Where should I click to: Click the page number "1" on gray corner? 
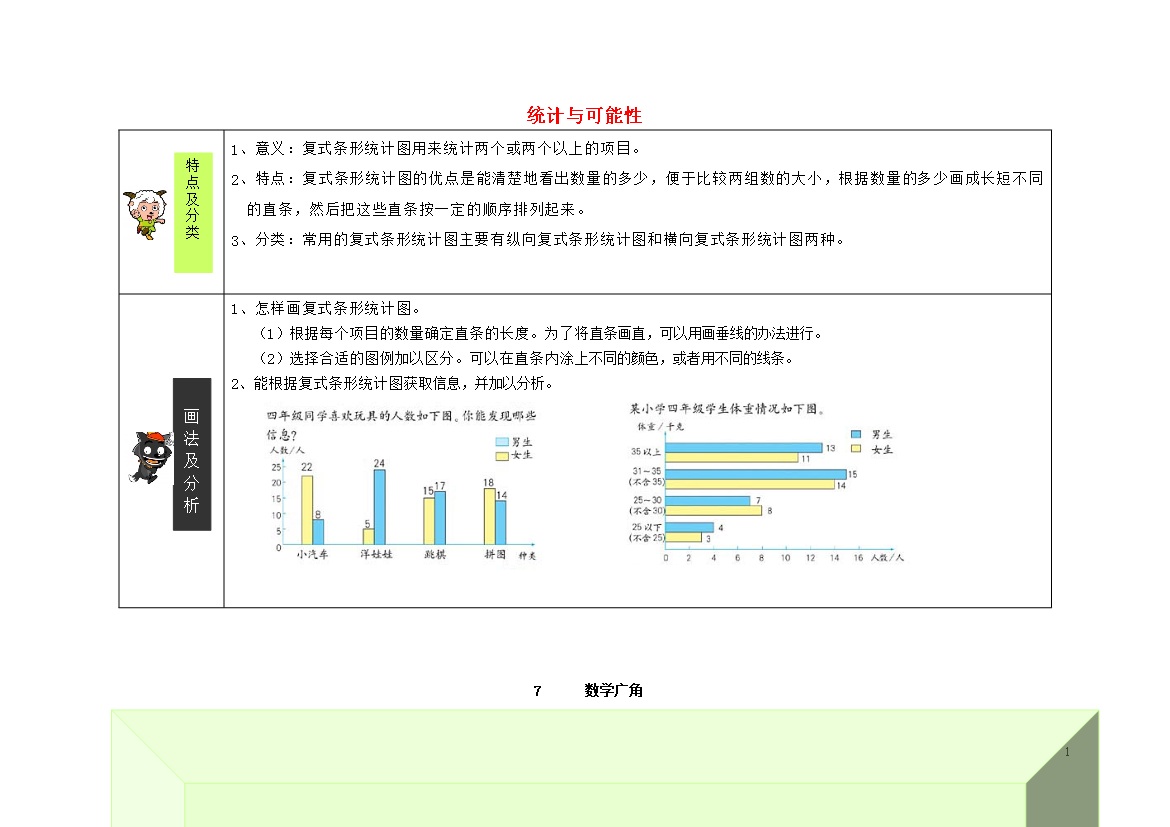click(x=1067, y=752)
